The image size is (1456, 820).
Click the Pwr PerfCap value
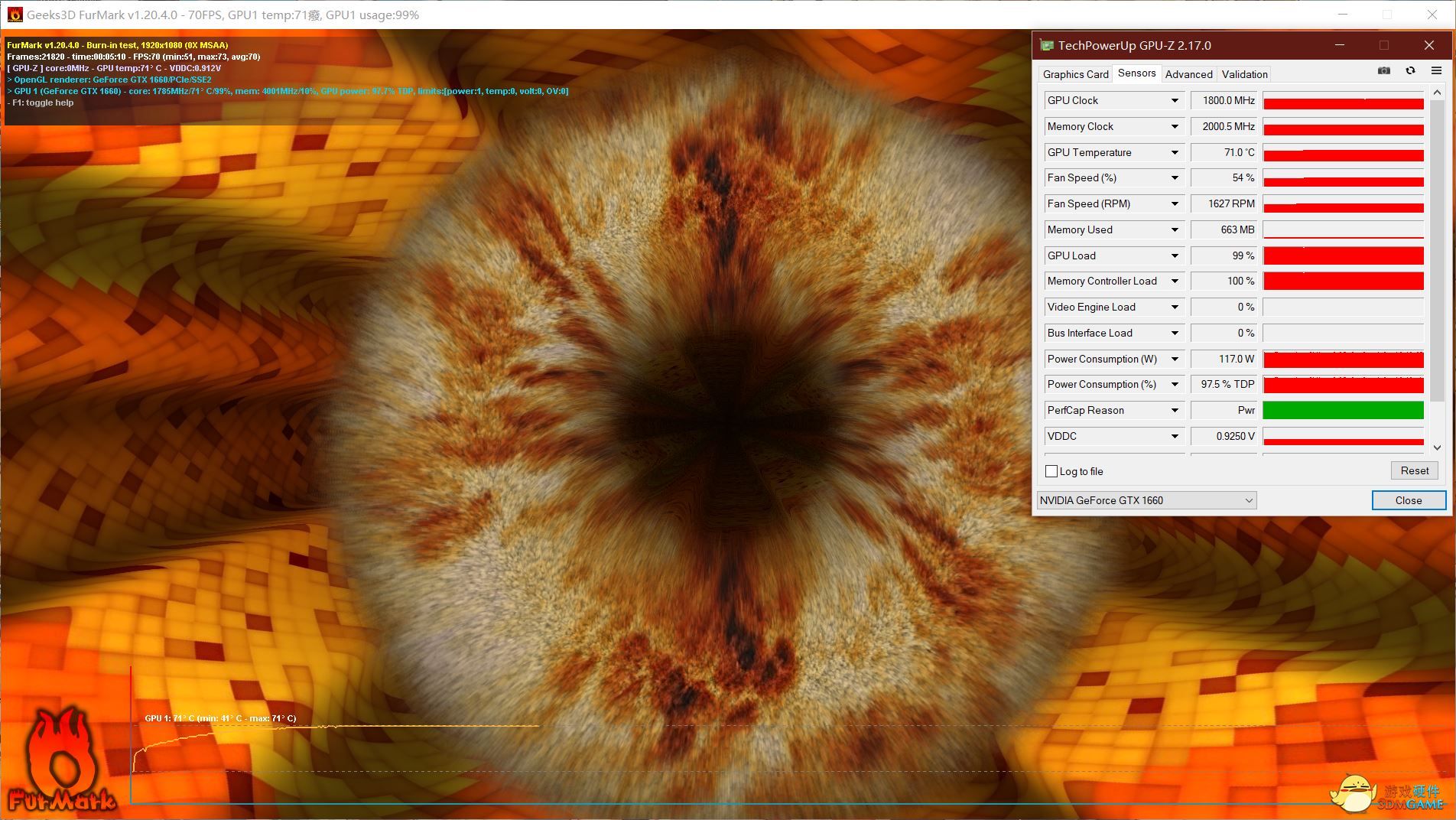point(1224,410)
